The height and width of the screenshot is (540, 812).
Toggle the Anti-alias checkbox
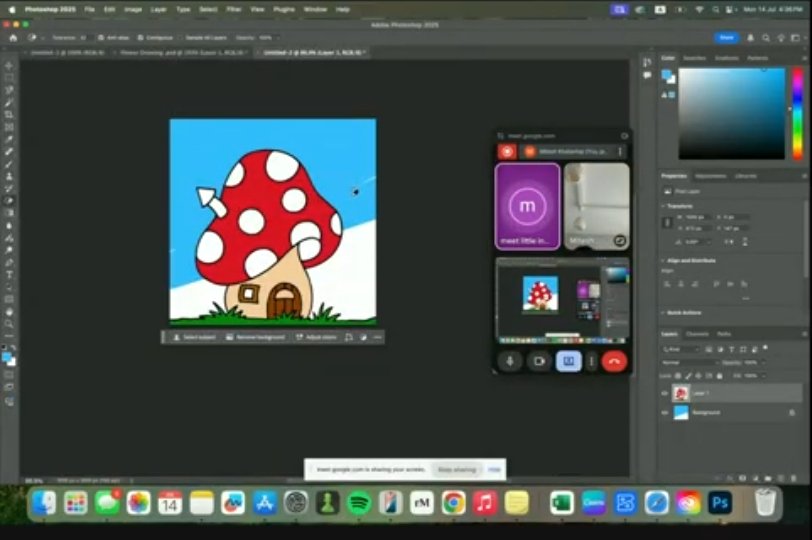(99, 37)
